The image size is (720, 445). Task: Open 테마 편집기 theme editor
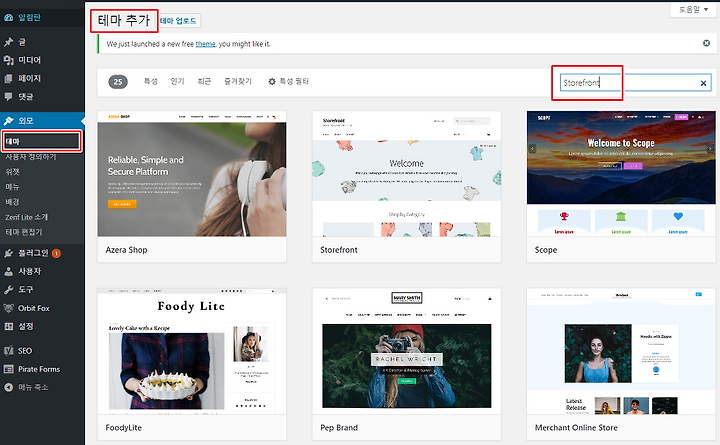(23, 232)
